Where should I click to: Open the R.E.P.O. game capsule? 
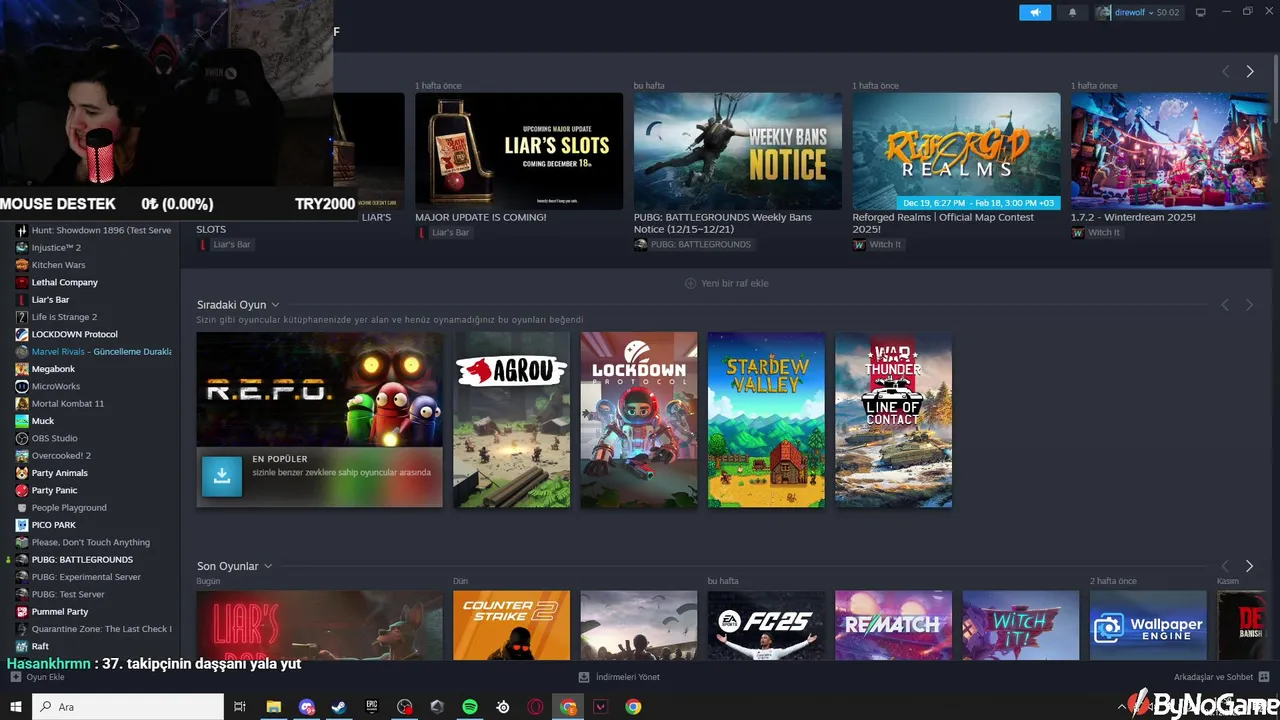click(320, 389)
